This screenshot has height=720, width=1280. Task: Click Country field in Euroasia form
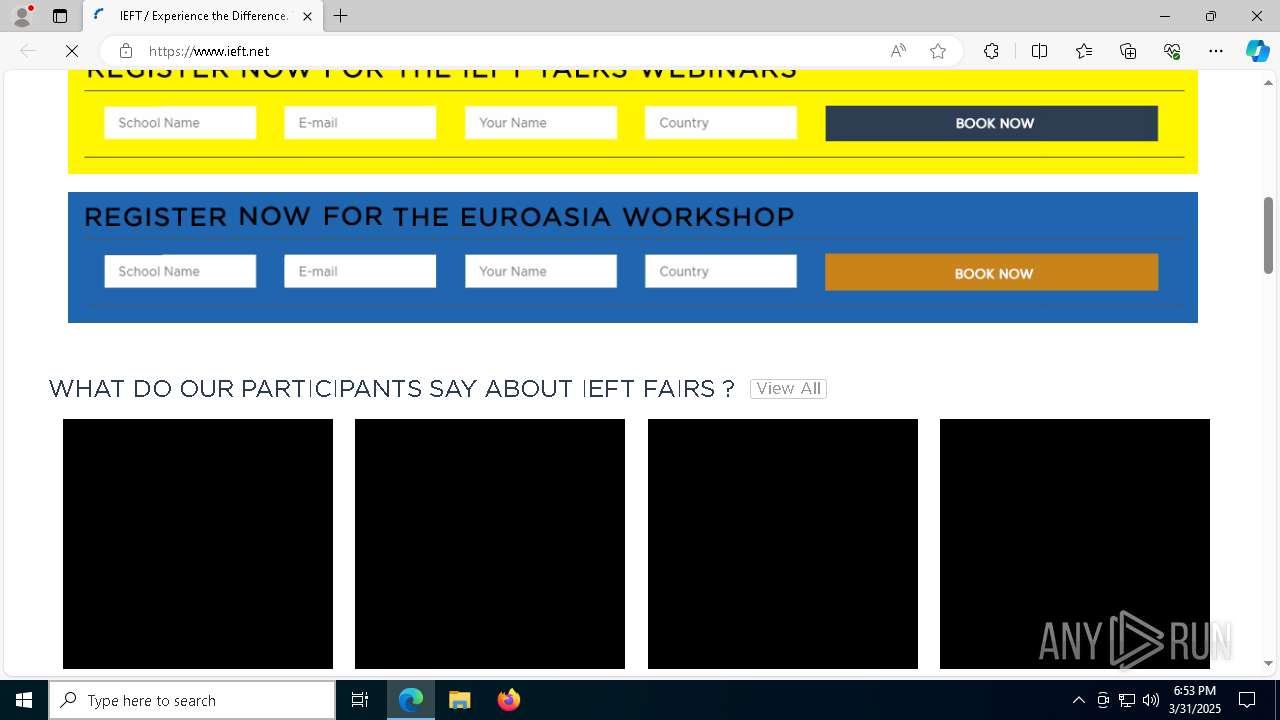tap(721, 271)
